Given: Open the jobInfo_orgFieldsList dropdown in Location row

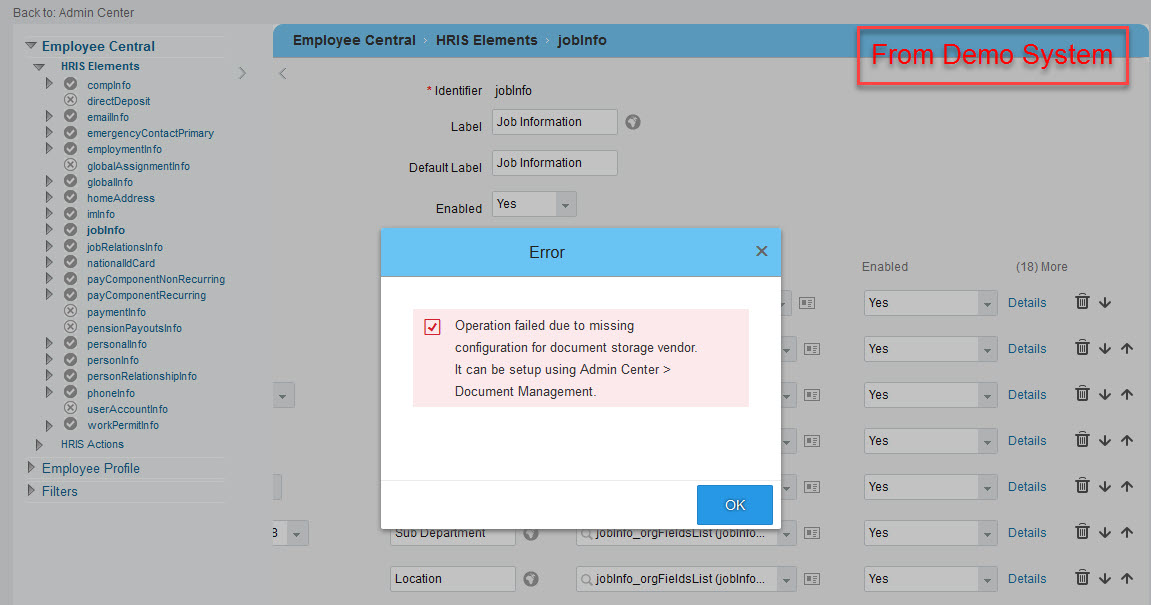Looking at the screenshot, I should tap(786, 579).
